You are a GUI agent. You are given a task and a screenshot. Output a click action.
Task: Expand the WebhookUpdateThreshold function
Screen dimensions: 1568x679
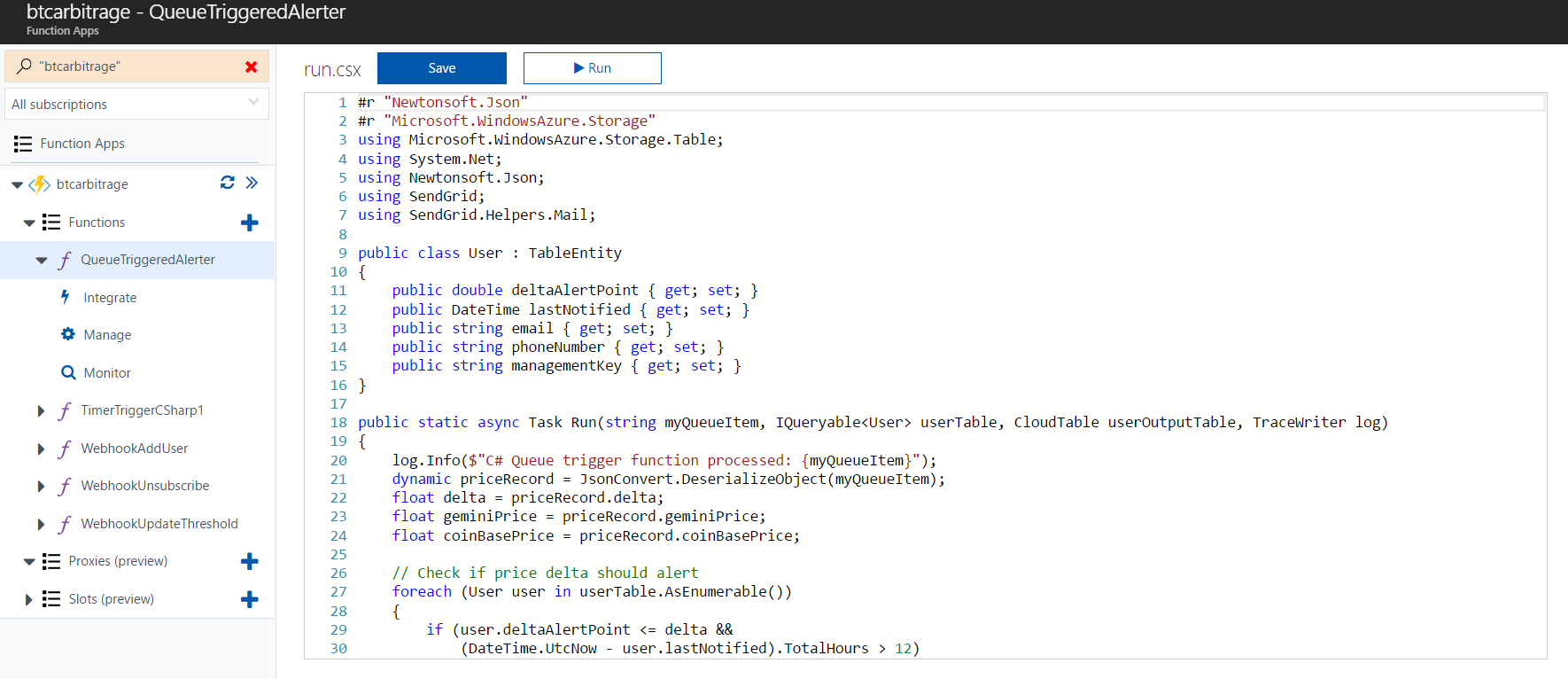[41, 524]
